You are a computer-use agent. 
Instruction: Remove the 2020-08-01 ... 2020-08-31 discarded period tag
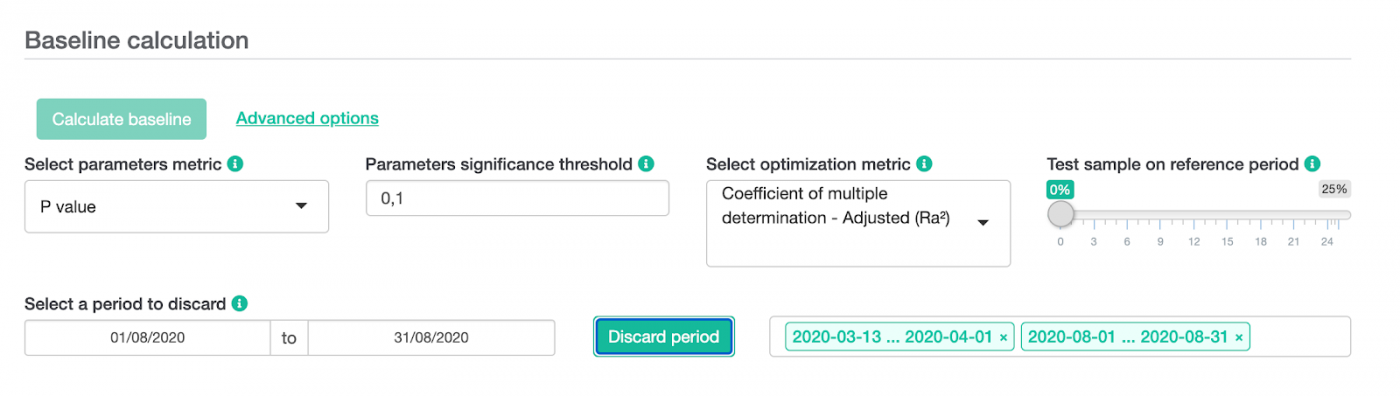(x=1239, y=338)
